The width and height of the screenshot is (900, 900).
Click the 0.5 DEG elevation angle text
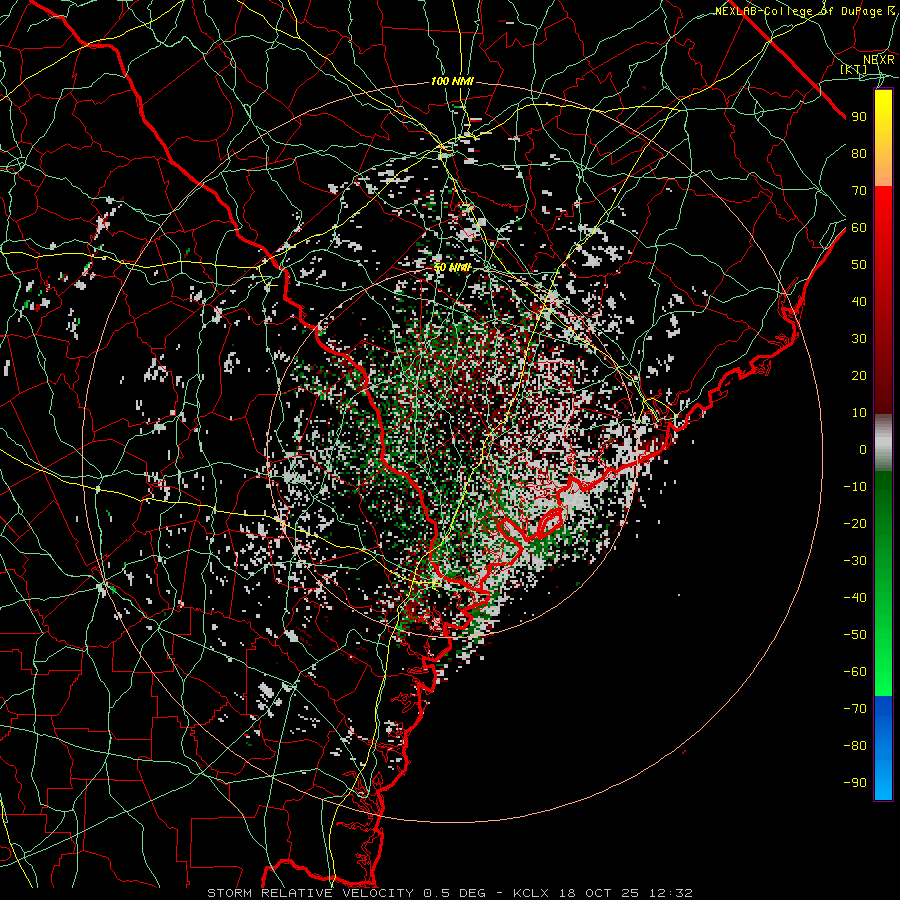tap(454, 893)
